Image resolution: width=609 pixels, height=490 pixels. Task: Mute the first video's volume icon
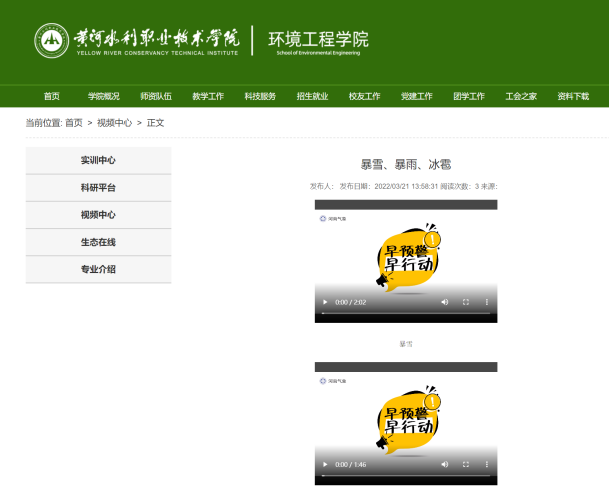(444, 301)
